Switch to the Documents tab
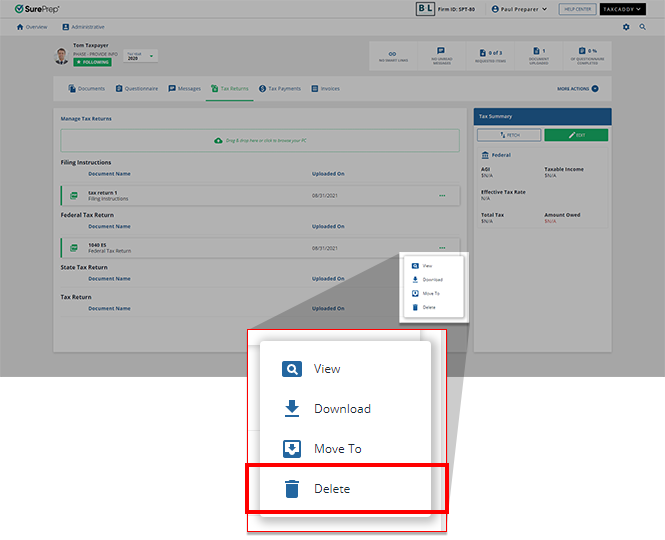665x540 pixels. pos(87,89)
